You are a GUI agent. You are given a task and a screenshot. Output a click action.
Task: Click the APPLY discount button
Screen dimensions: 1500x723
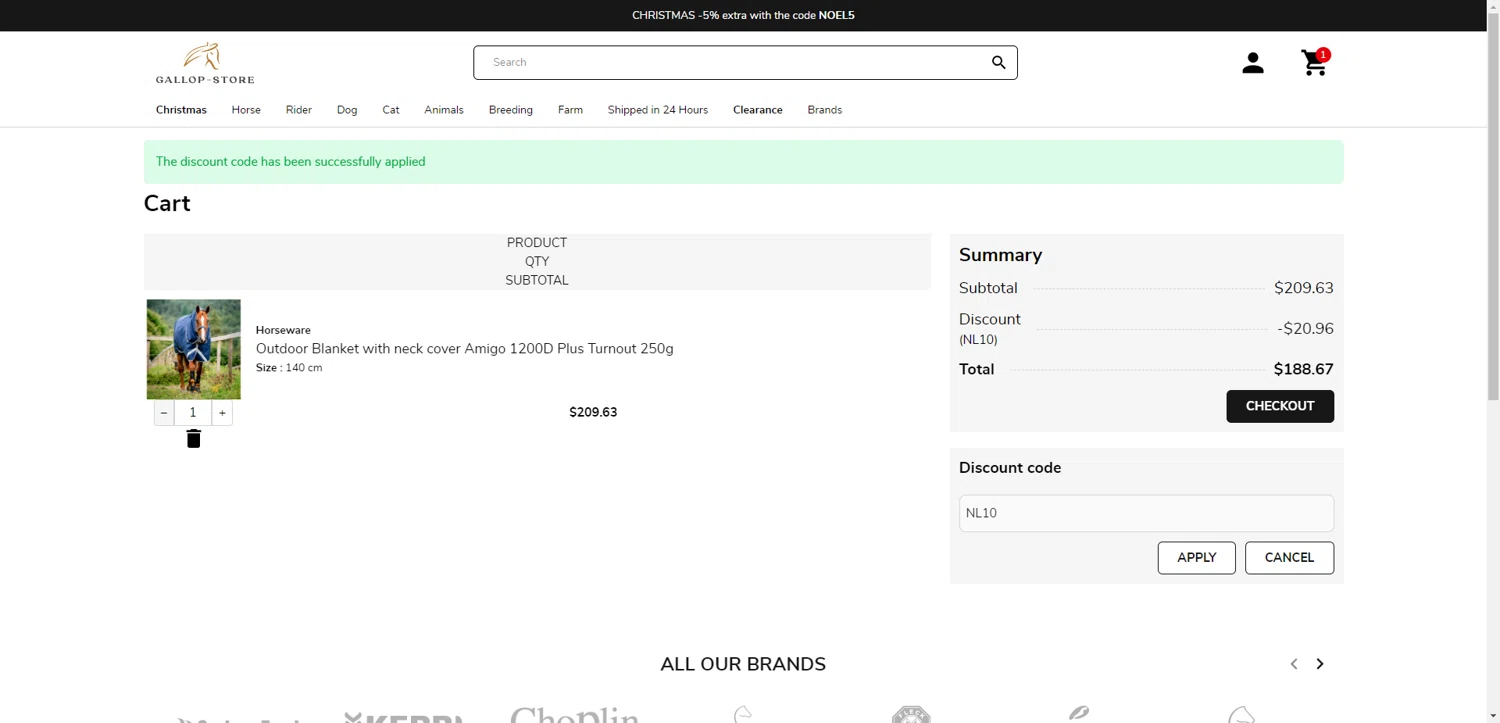pos(1197,558)
